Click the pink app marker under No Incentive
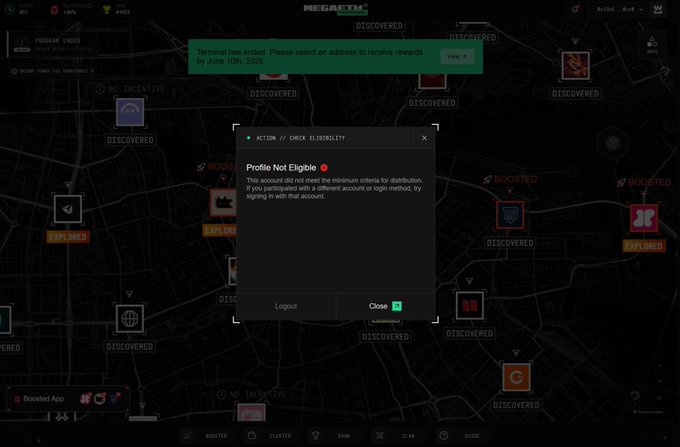 (252, 412)
